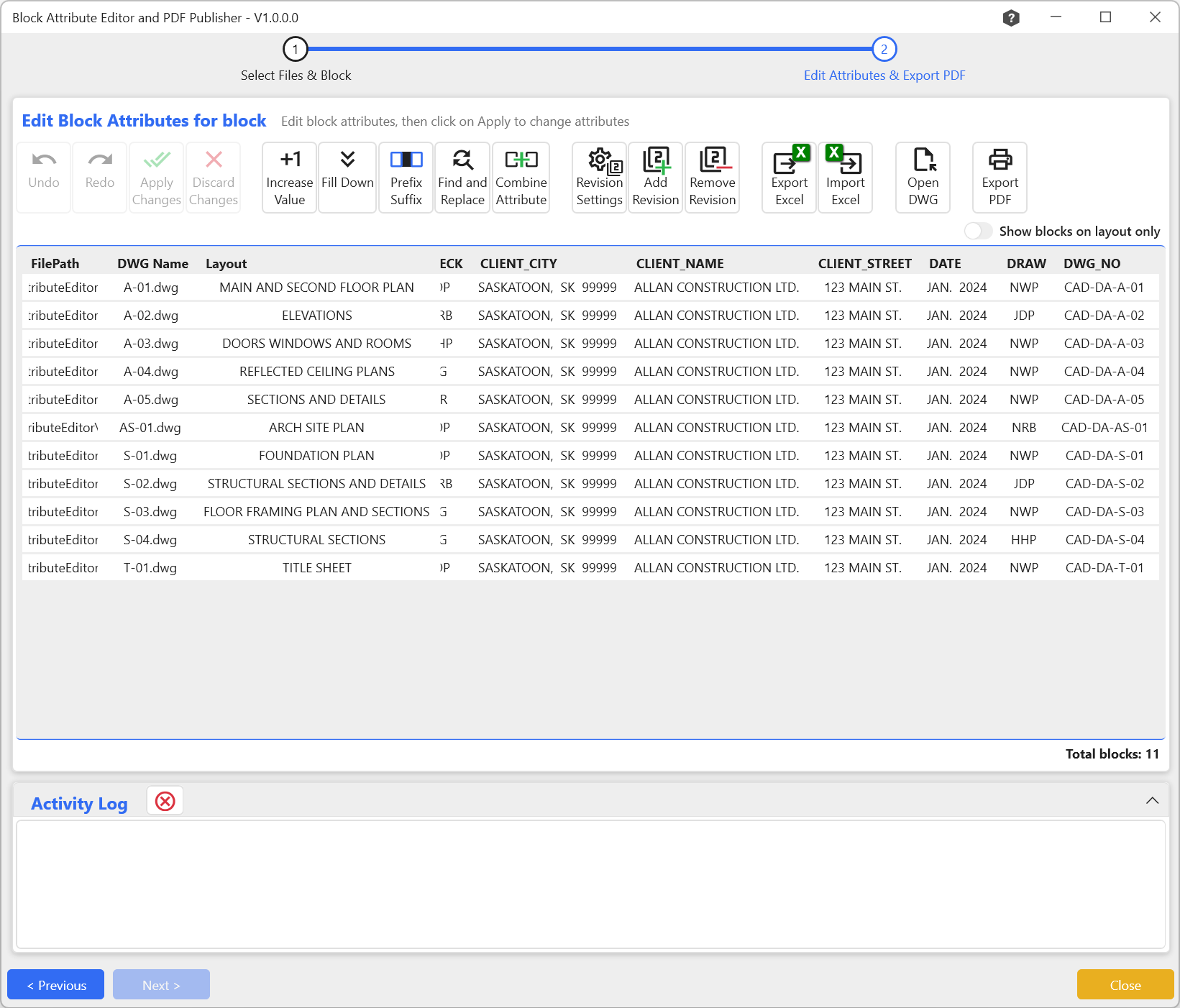Sort by the DWG Name column header
This screenshot has width=1180, height=1008.
(x=153, y=264)
